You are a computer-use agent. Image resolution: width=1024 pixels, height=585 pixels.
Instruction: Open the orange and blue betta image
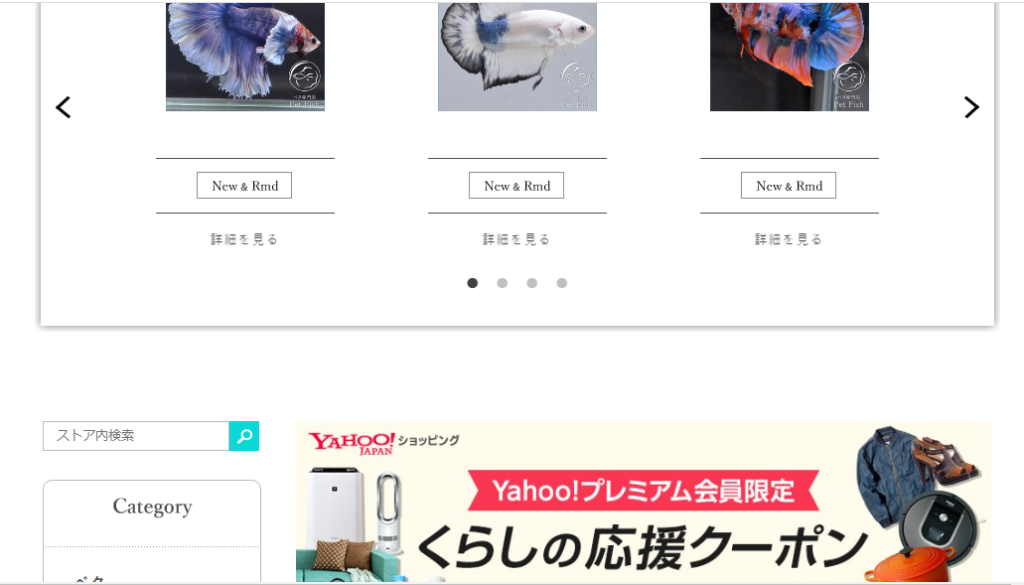coord(790,57)
